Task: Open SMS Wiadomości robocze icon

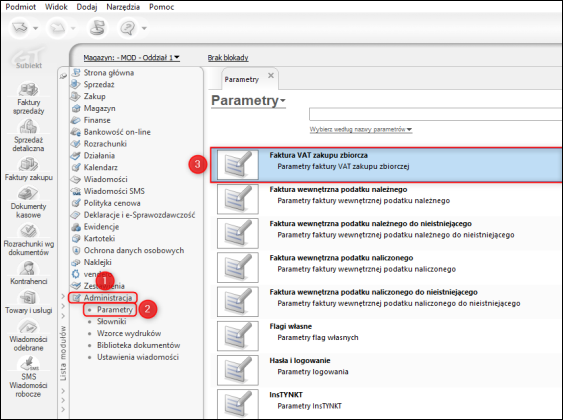Action: (28, 364)
